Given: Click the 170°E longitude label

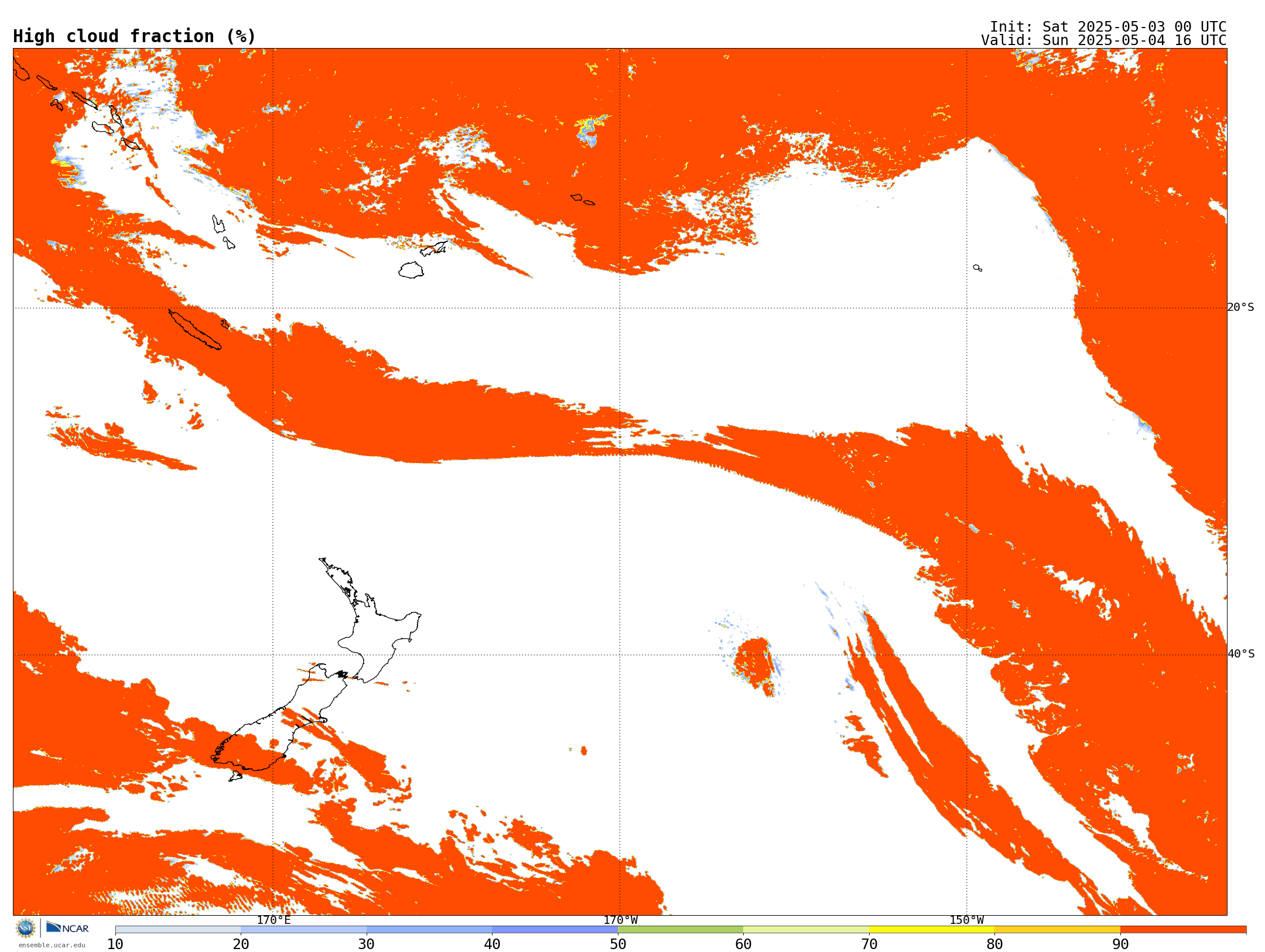Looking at the screenshot, I should click(x=273, y=920).
